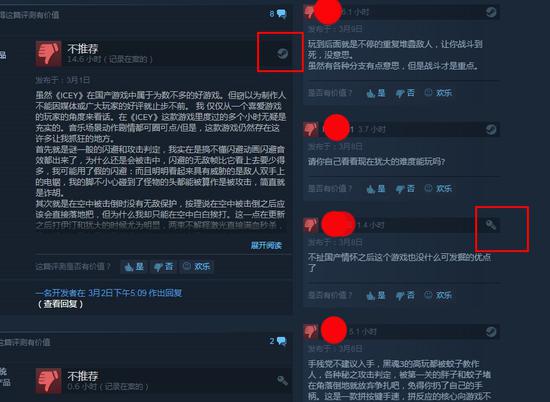The width and height of the screenshot is (550, 402).
Task: Click the key icon on the 0.6-hour review
Action: tap(282, 380)
